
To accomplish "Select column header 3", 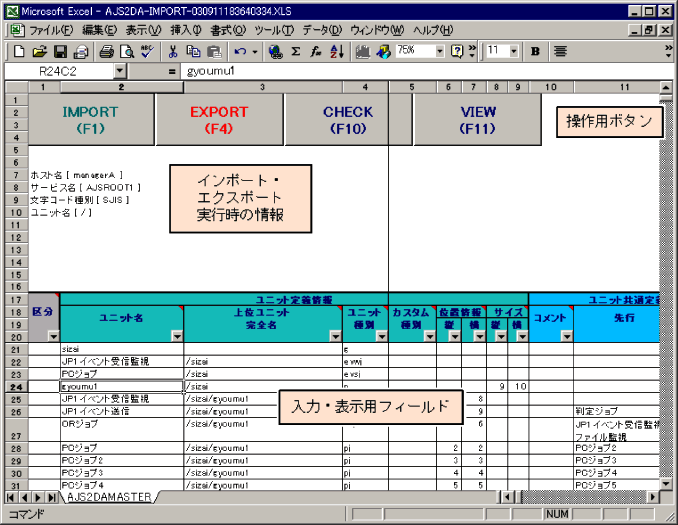I will click(x=262, y=87).
